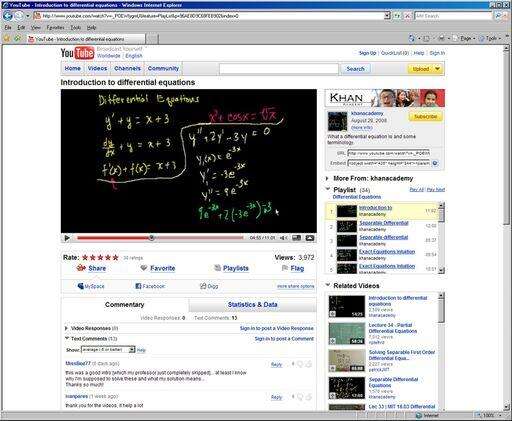This screenshot has height=421, width=512.
Task: Click the khanacademy channel avatar
Action: (337, 121)
